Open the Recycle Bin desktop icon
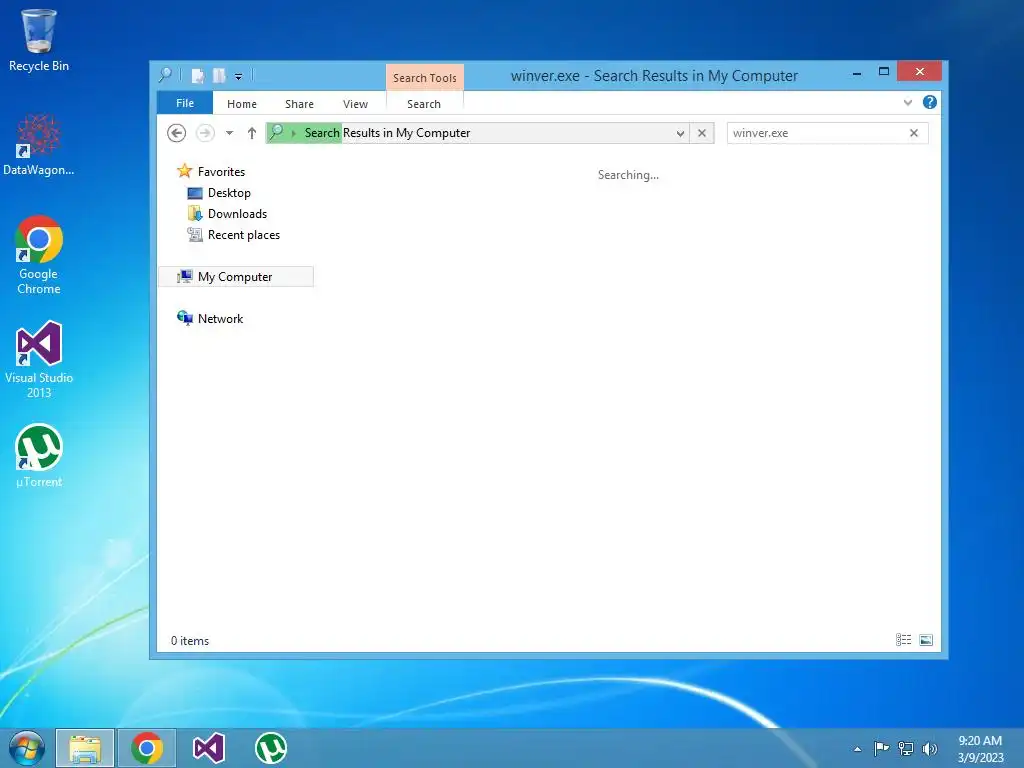The image size is (1024, 768). click(x=39, y=40)
